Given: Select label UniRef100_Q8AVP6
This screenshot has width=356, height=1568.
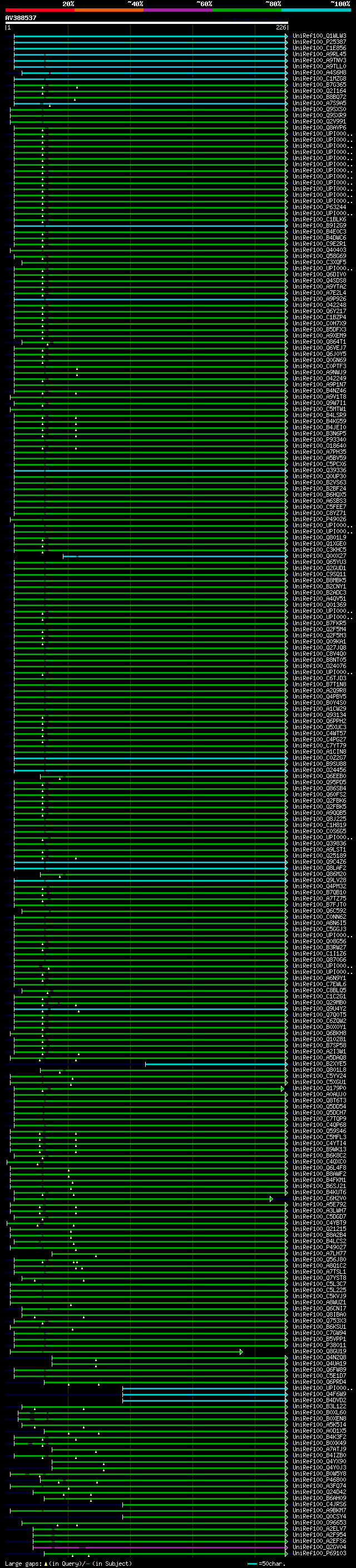Looking at the screenshot, I should [x=319, y=127].
